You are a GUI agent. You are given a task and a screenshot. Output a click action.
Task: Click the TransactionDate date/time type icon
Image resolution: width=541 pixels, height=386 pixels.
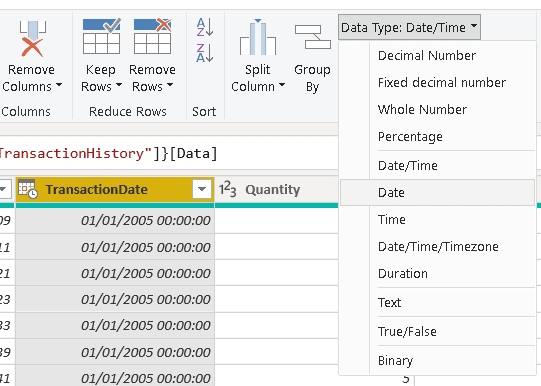[x=28, y=189]
